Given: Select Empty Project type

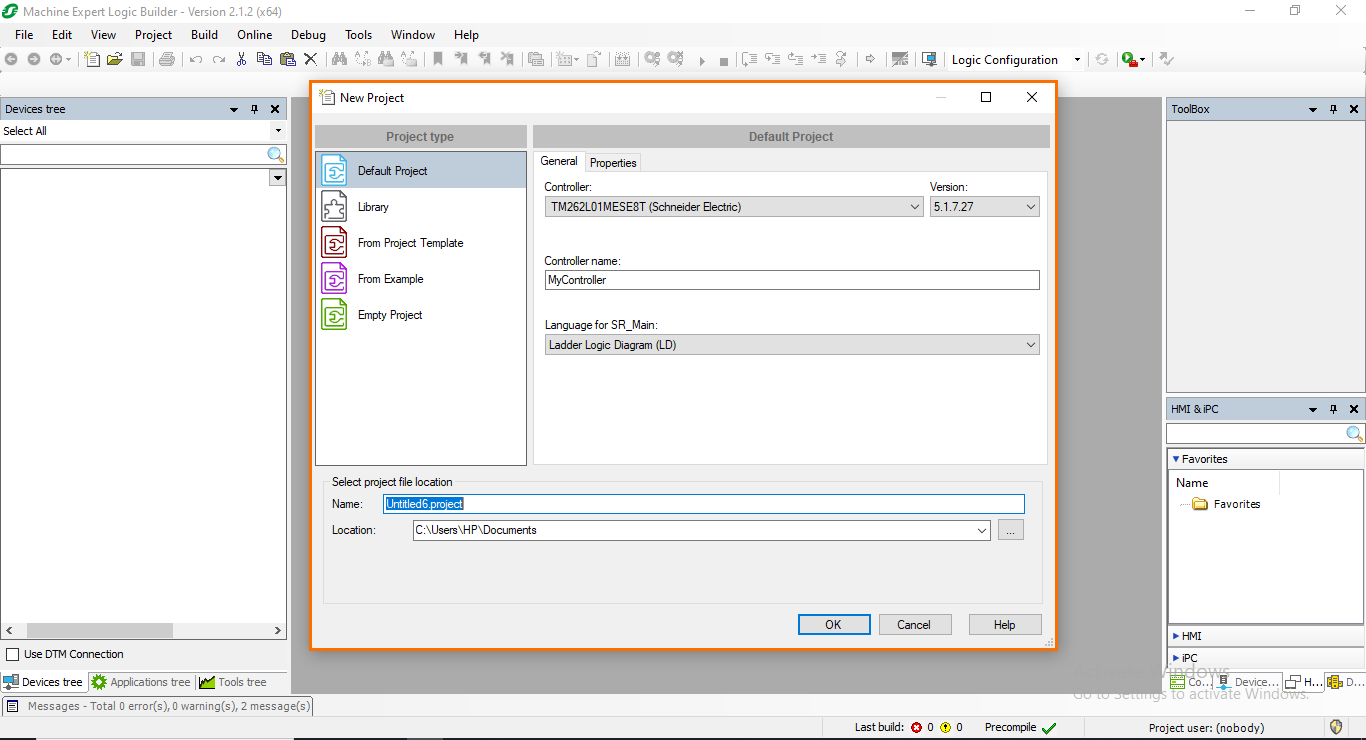Looking at the screenshot, I should 421,315.
